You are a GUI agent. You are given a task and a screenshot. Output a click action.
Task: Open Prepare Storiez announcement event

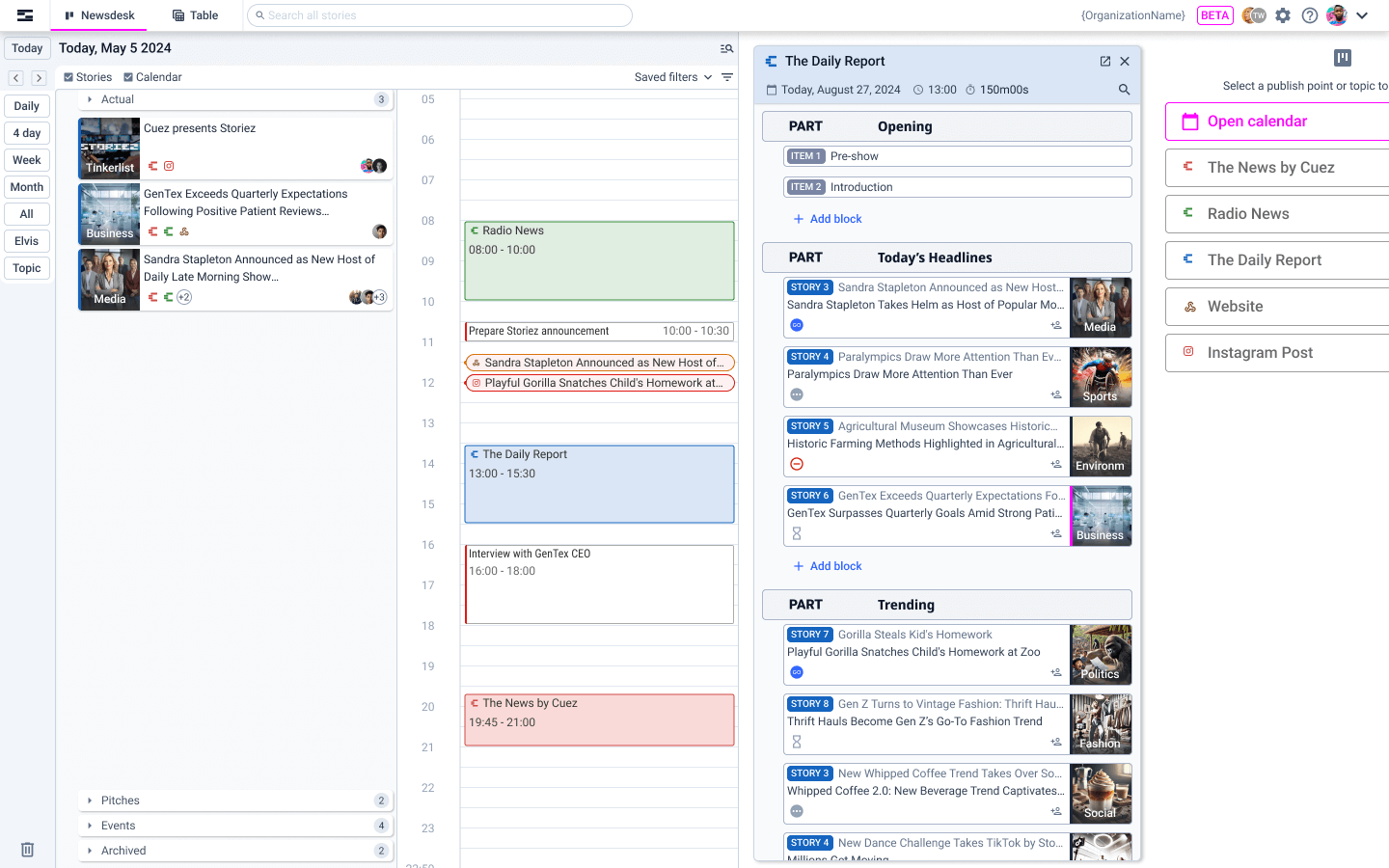click(x=599, y=332)
